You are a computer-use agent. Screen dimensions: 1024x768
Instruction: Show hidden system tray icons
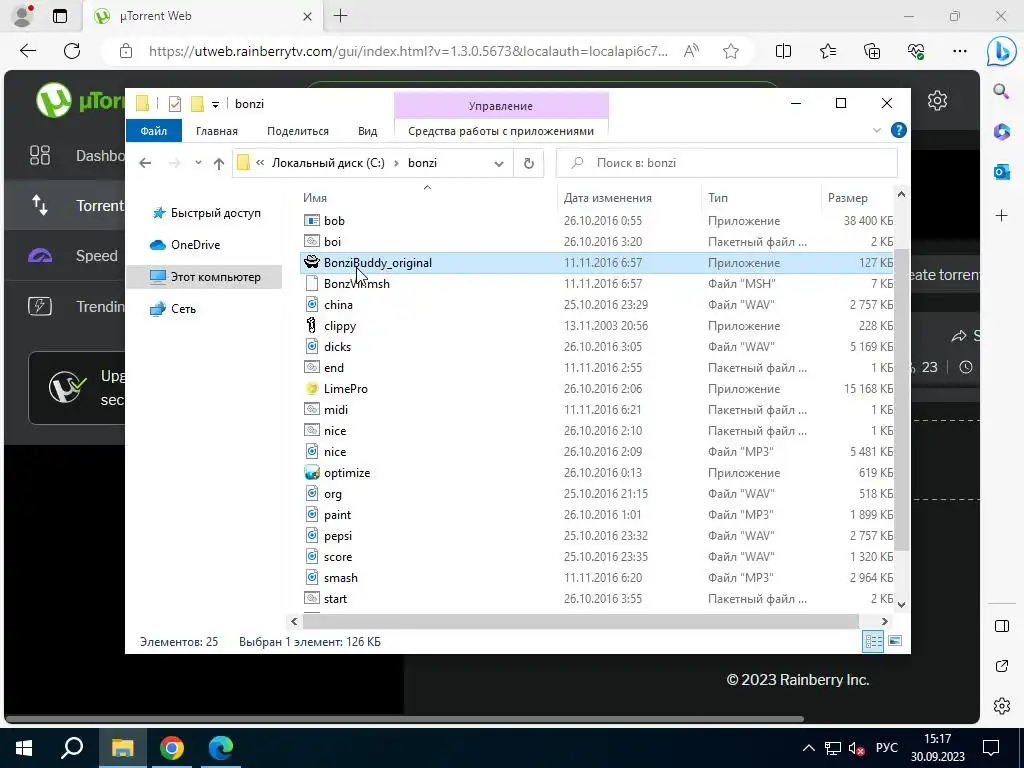(808, 748)
